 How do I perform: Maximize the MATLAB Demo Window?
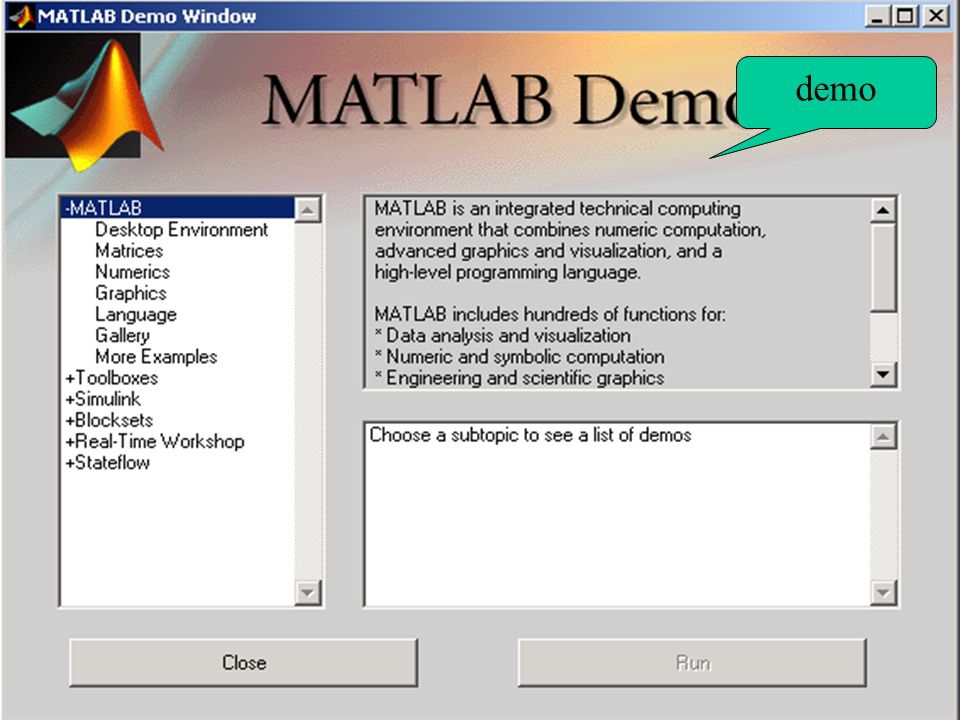tap(906, 15)
